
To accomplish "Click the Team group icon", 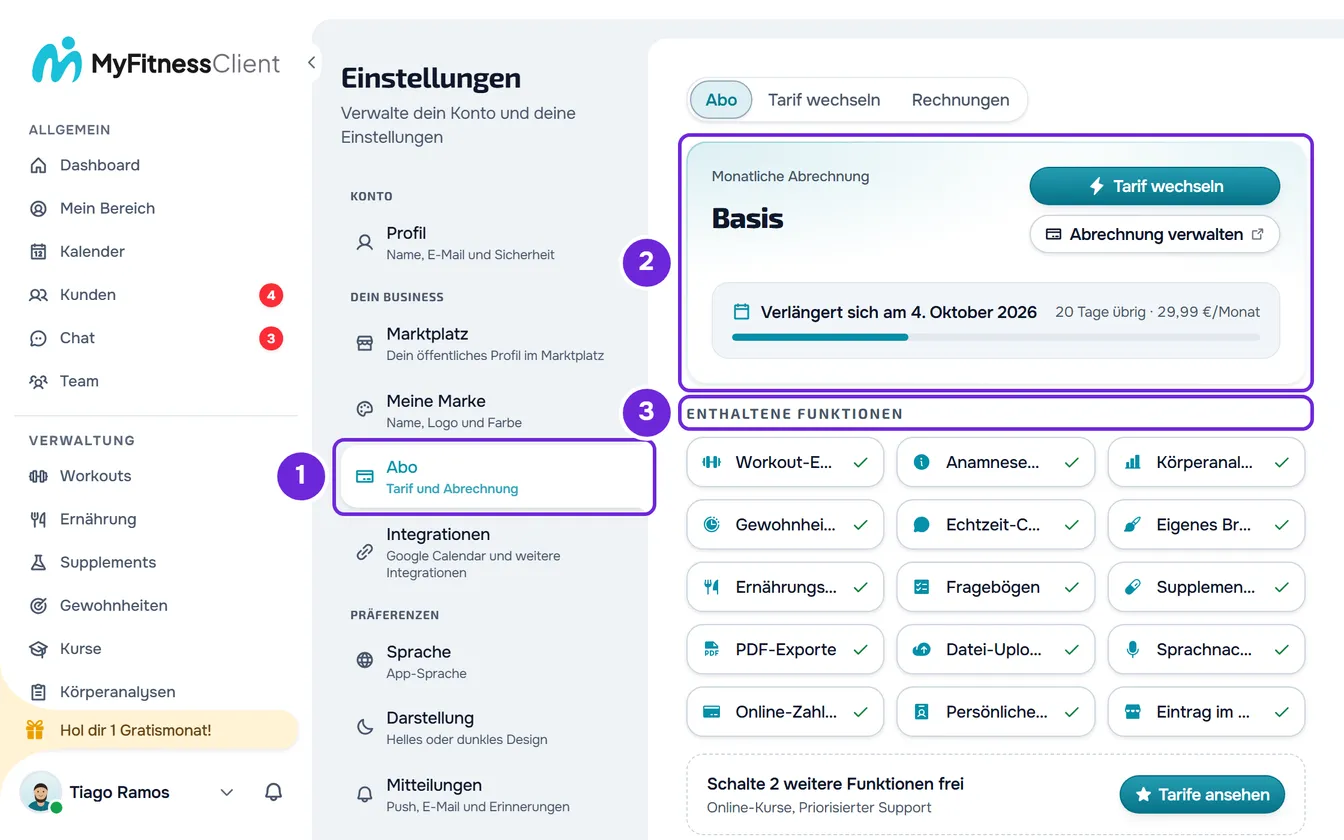I will coord(38,381).
